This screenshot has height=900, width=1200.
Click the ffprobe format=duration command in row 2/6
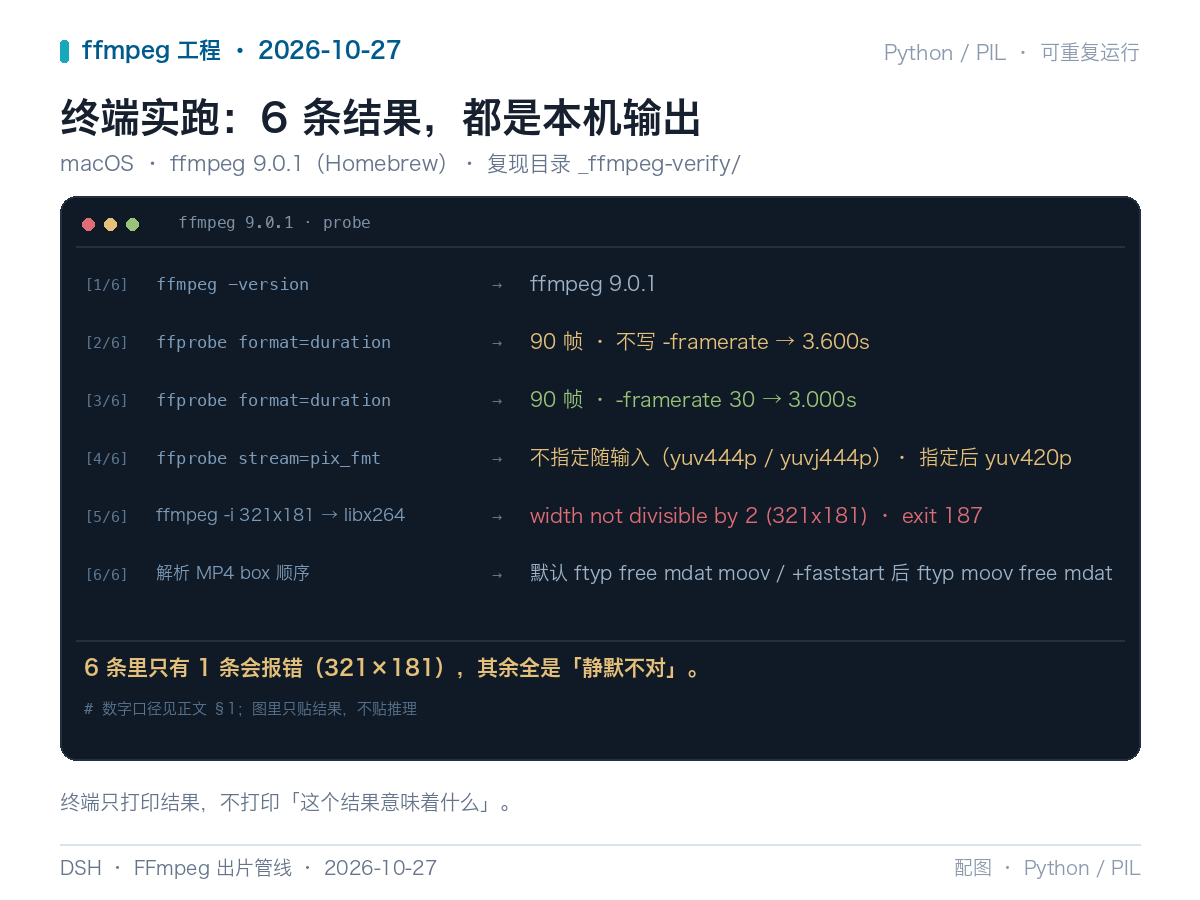(273, 342)
